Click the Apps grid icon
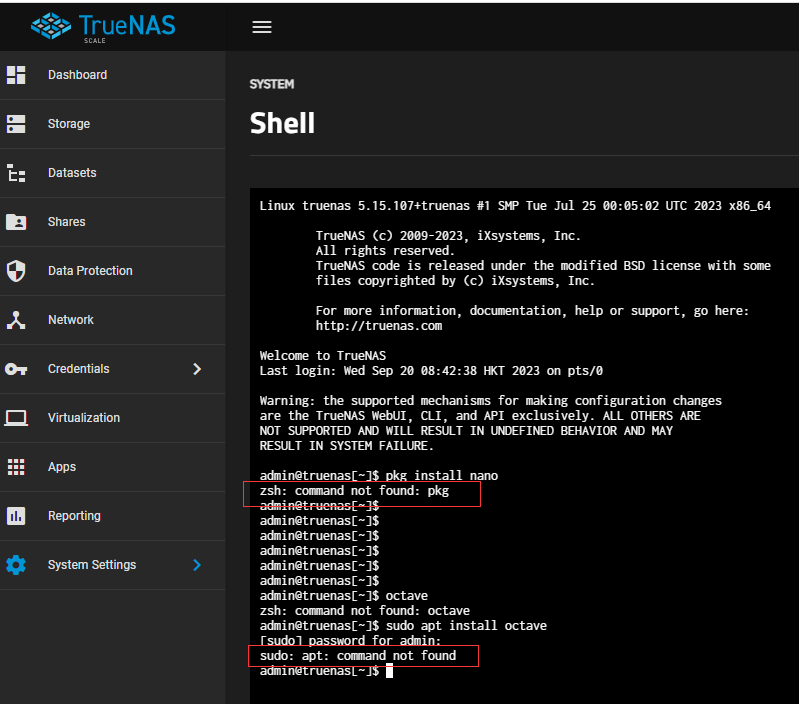 [x=16, y=467]
